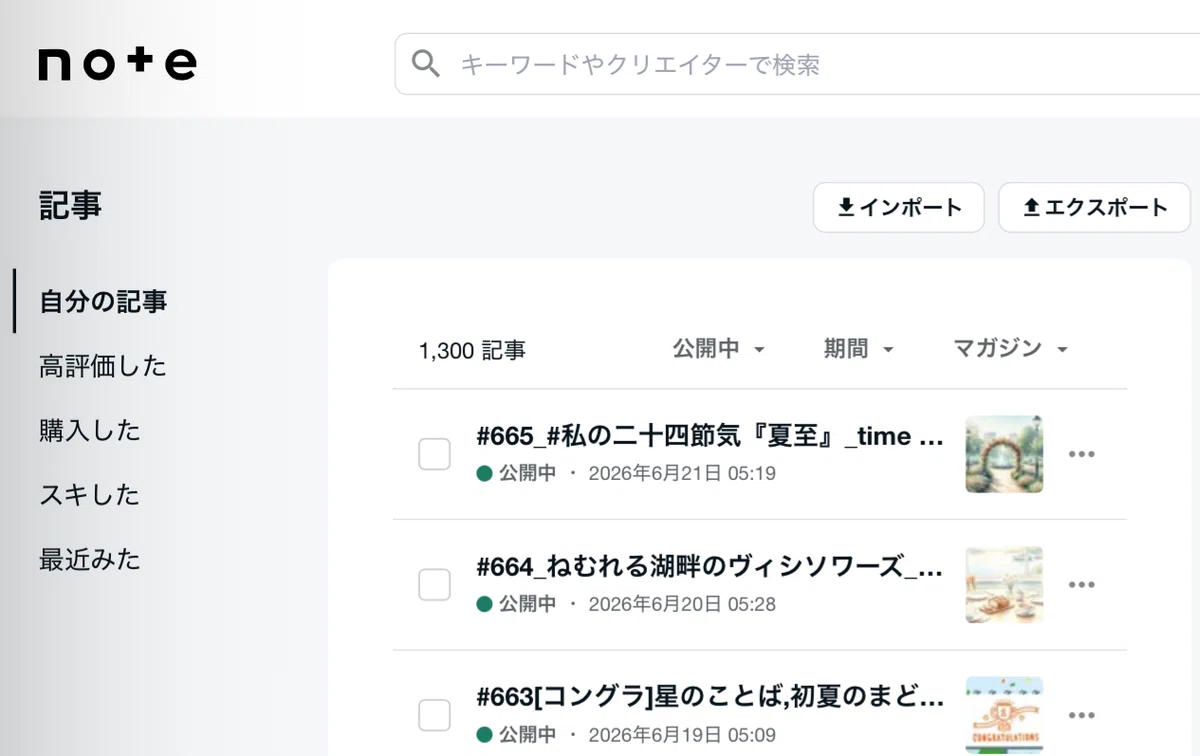The width and height of the screenshot is (1200, 756).
Task: Expand the マガジン filter dropdown
Action: [1011, 349]
